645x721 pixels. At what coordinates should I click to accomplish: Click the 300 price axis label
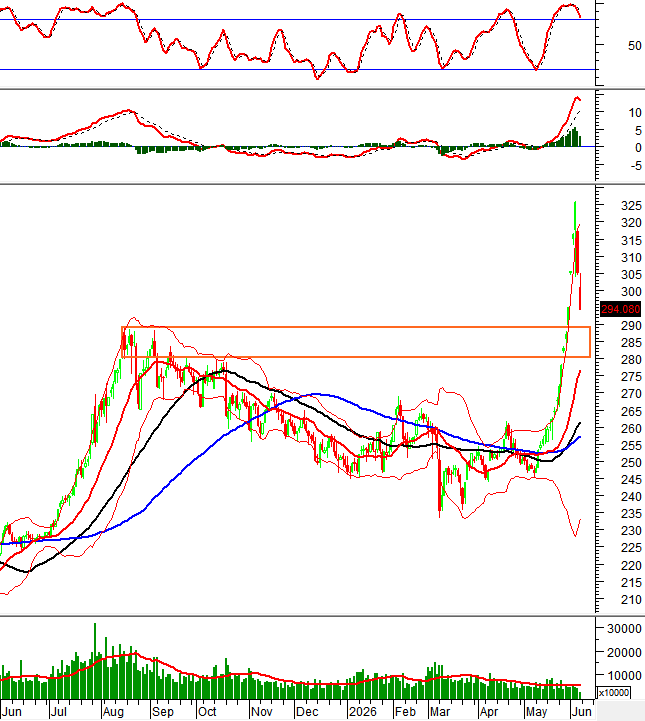pos(631,292)
